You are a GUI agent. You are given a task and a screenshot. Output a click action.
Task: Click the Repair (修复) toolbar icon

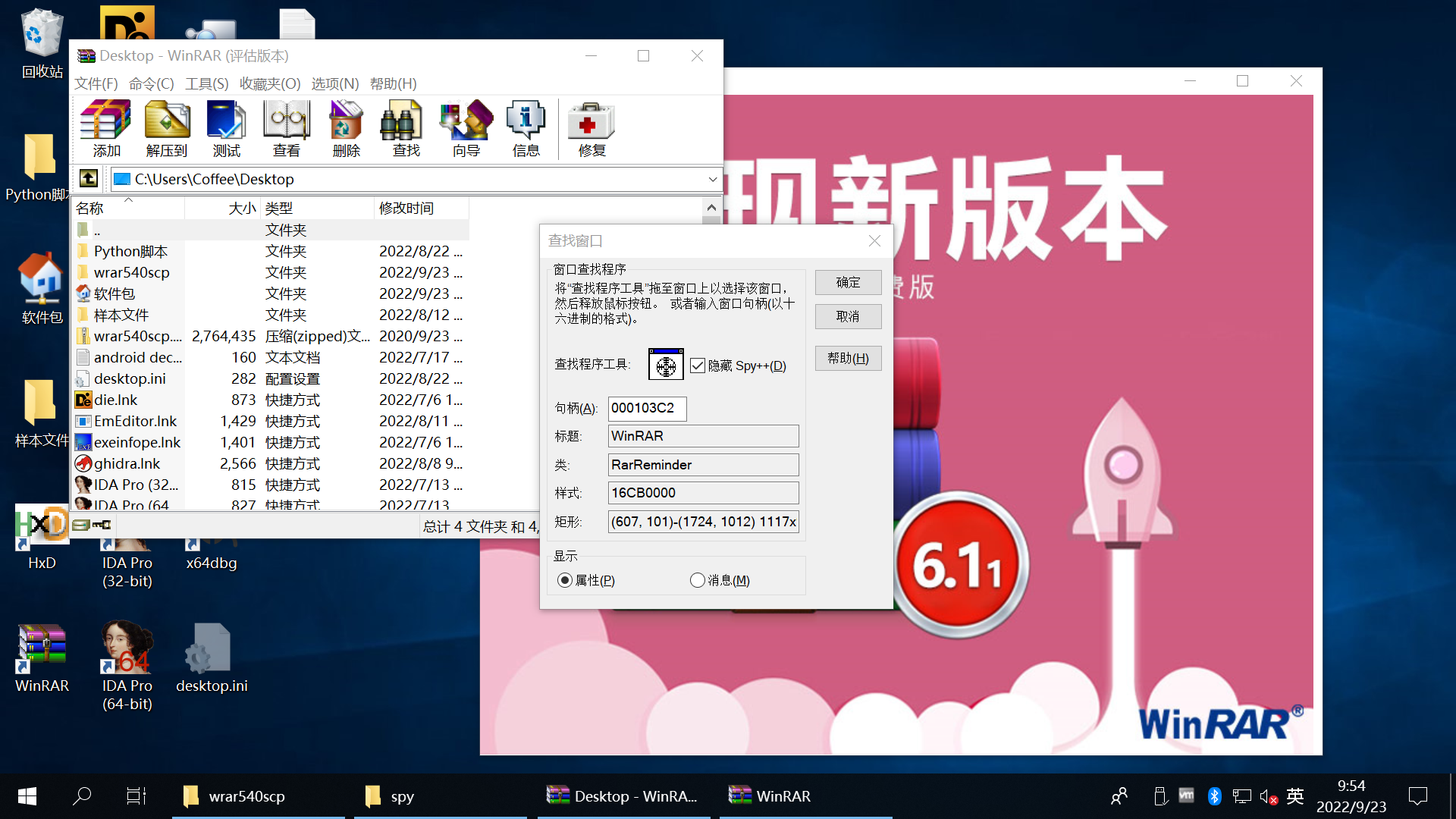pyautogui.click(x=592, y=129)
